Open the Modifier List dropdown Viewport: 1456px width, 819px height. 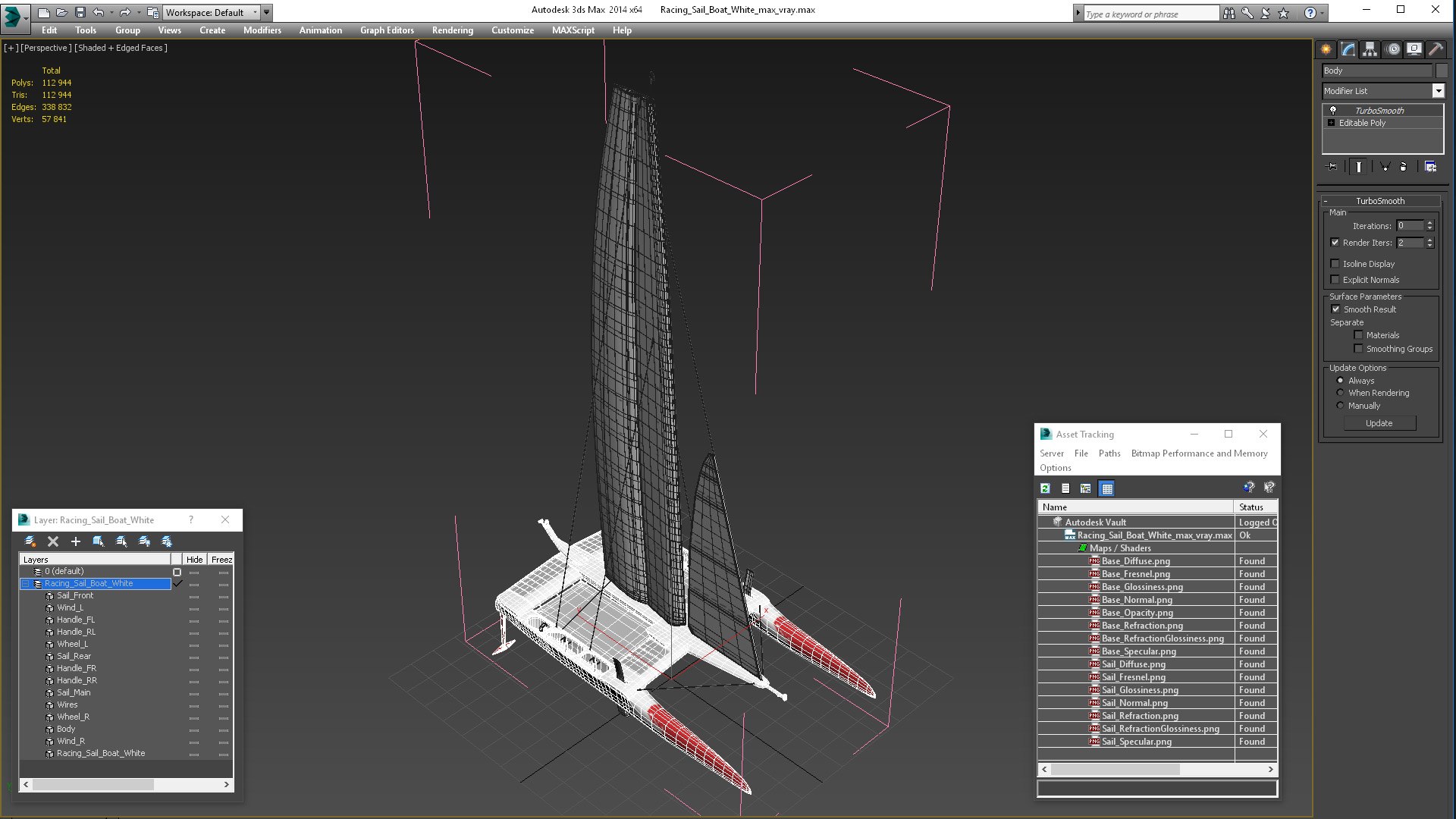(x=1438, y=91)
